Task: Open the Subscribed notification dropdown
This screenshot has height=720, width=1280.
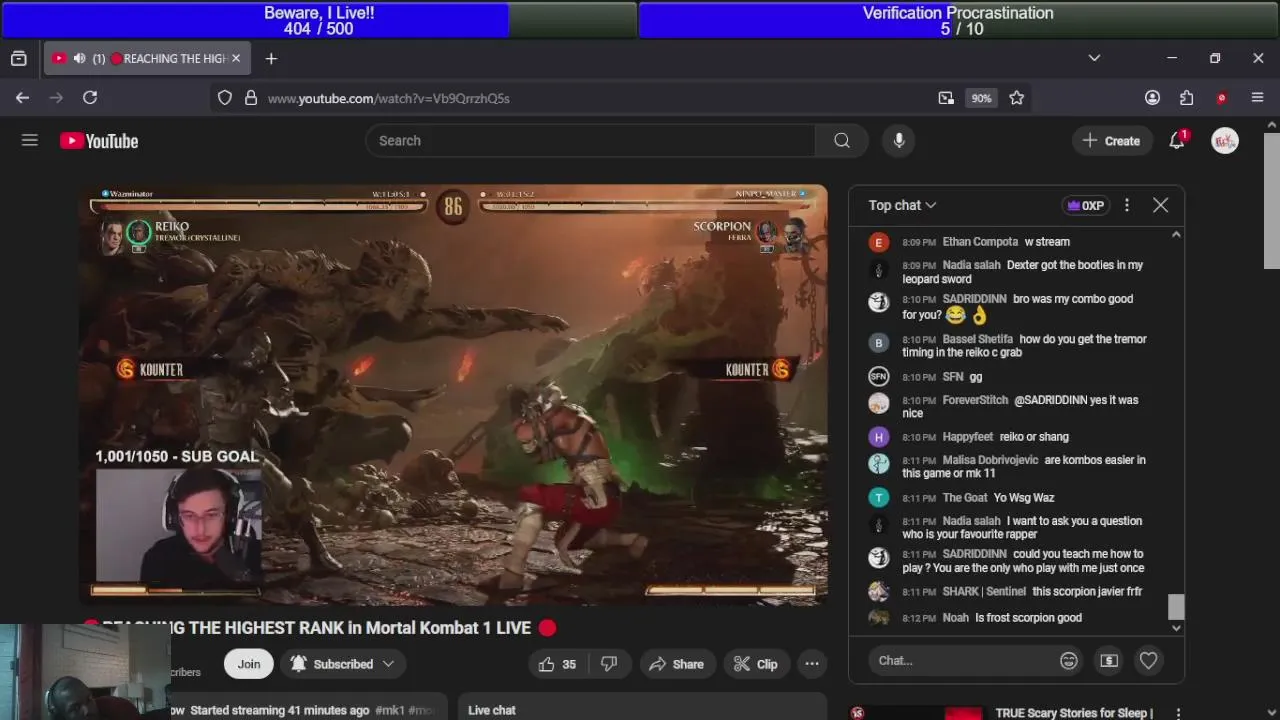Action: [x=342, y=664]
